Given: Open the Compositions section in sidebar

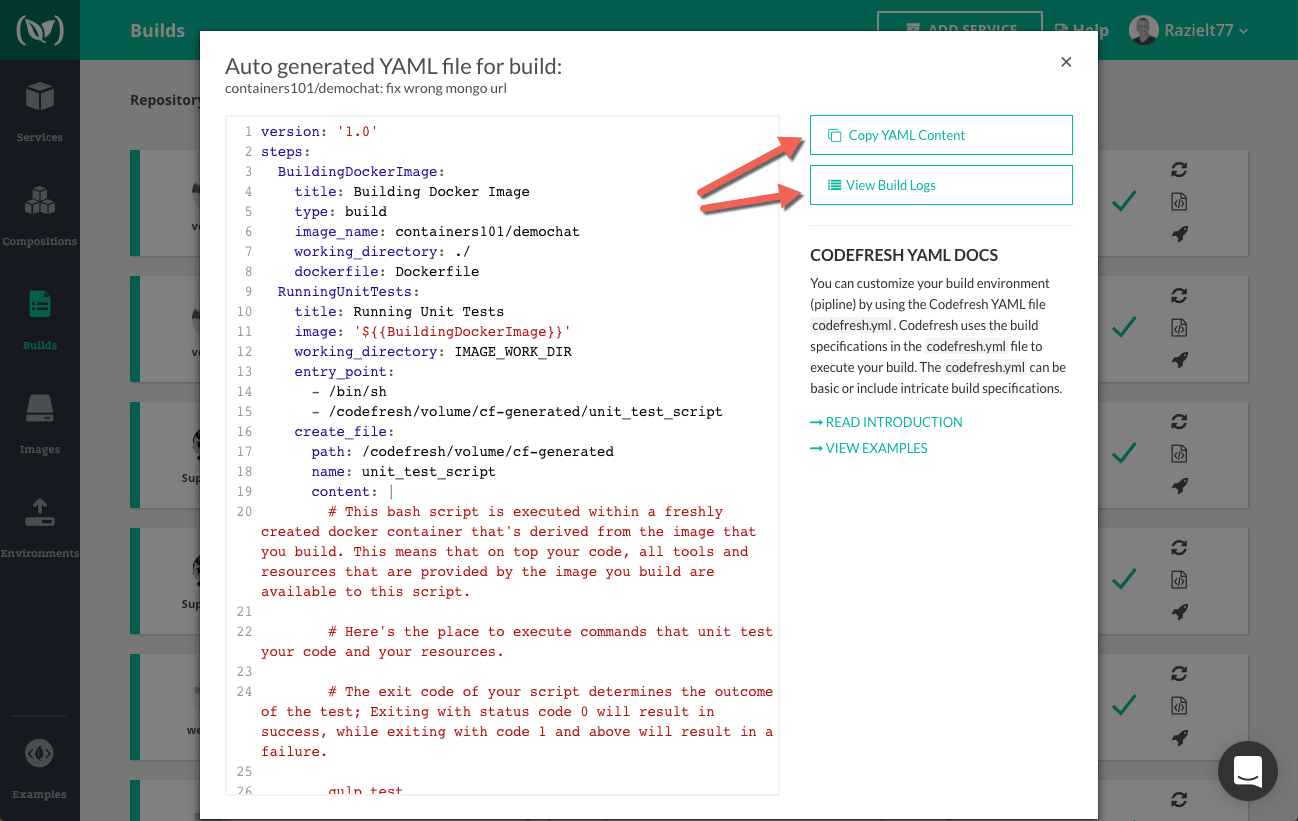Looking at the screenshot, I should (x=39, y=216).
